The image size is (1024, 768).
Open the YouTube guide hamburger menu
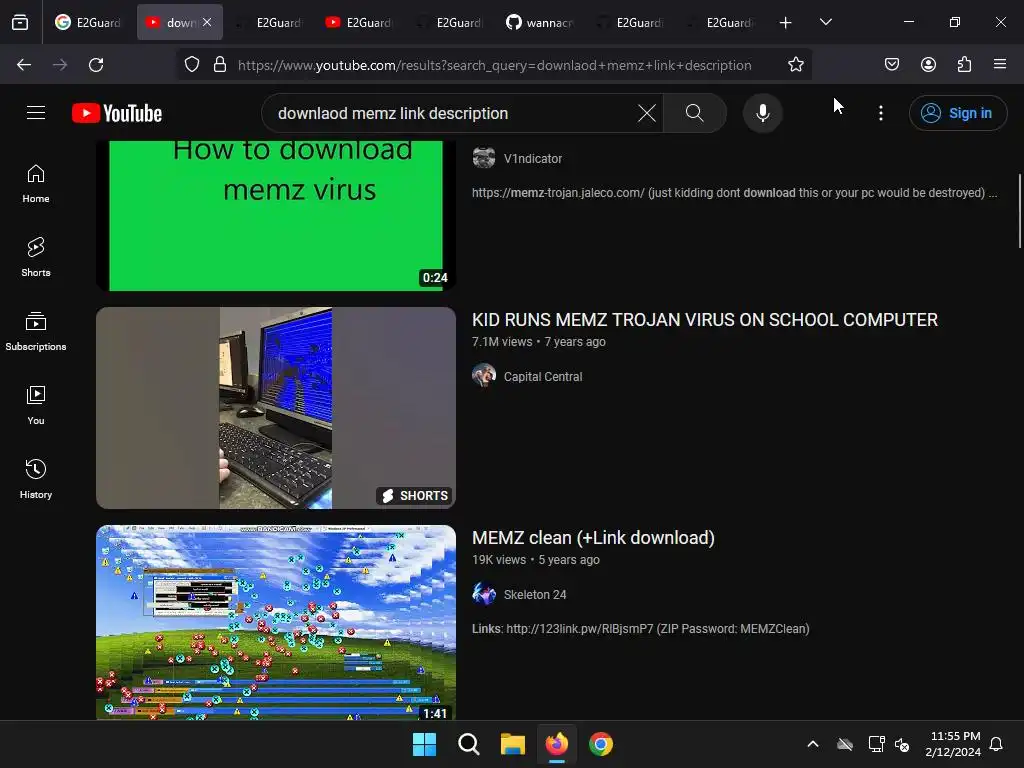click(x=36, y=113)
